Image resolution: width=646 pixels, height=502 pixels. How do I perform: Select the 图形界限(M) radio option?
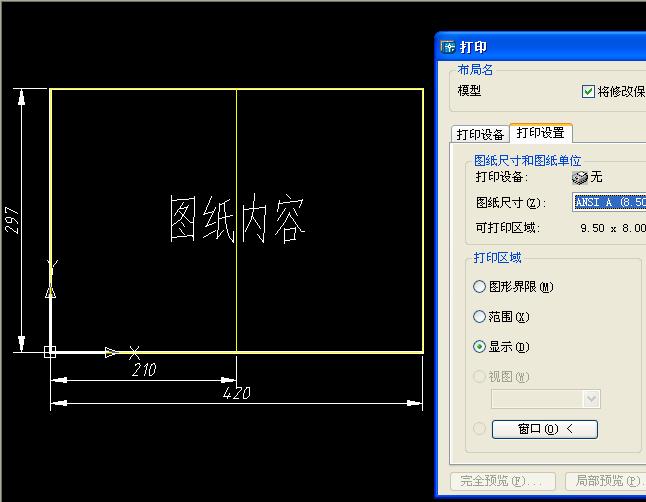tap(479, 286)
